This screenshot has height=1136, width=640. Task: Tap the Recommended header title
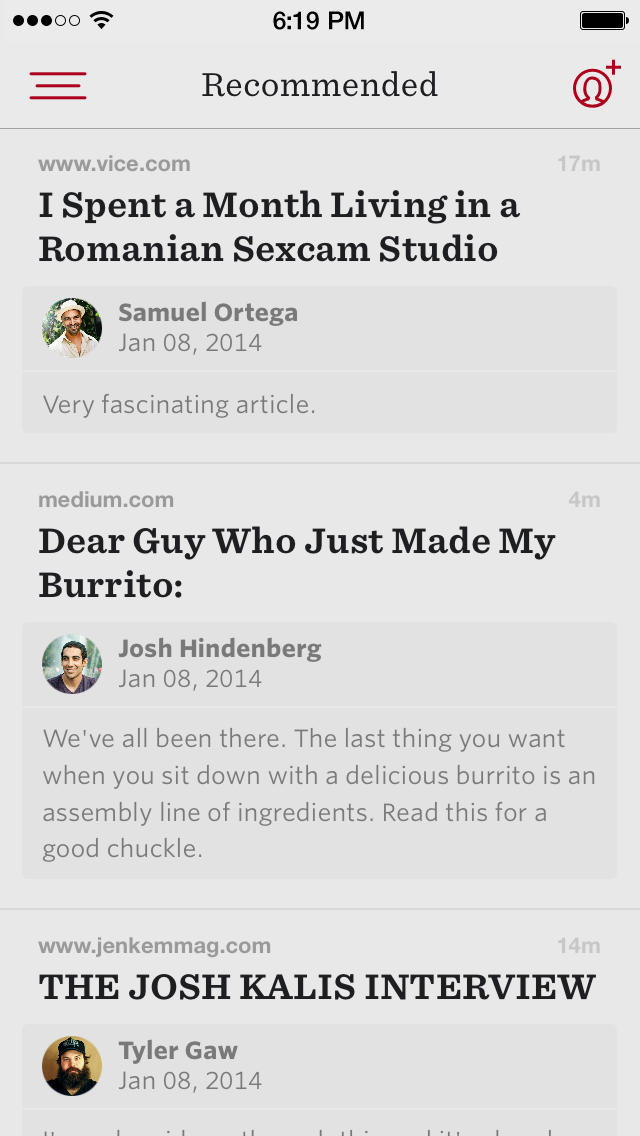coord(320,85)
